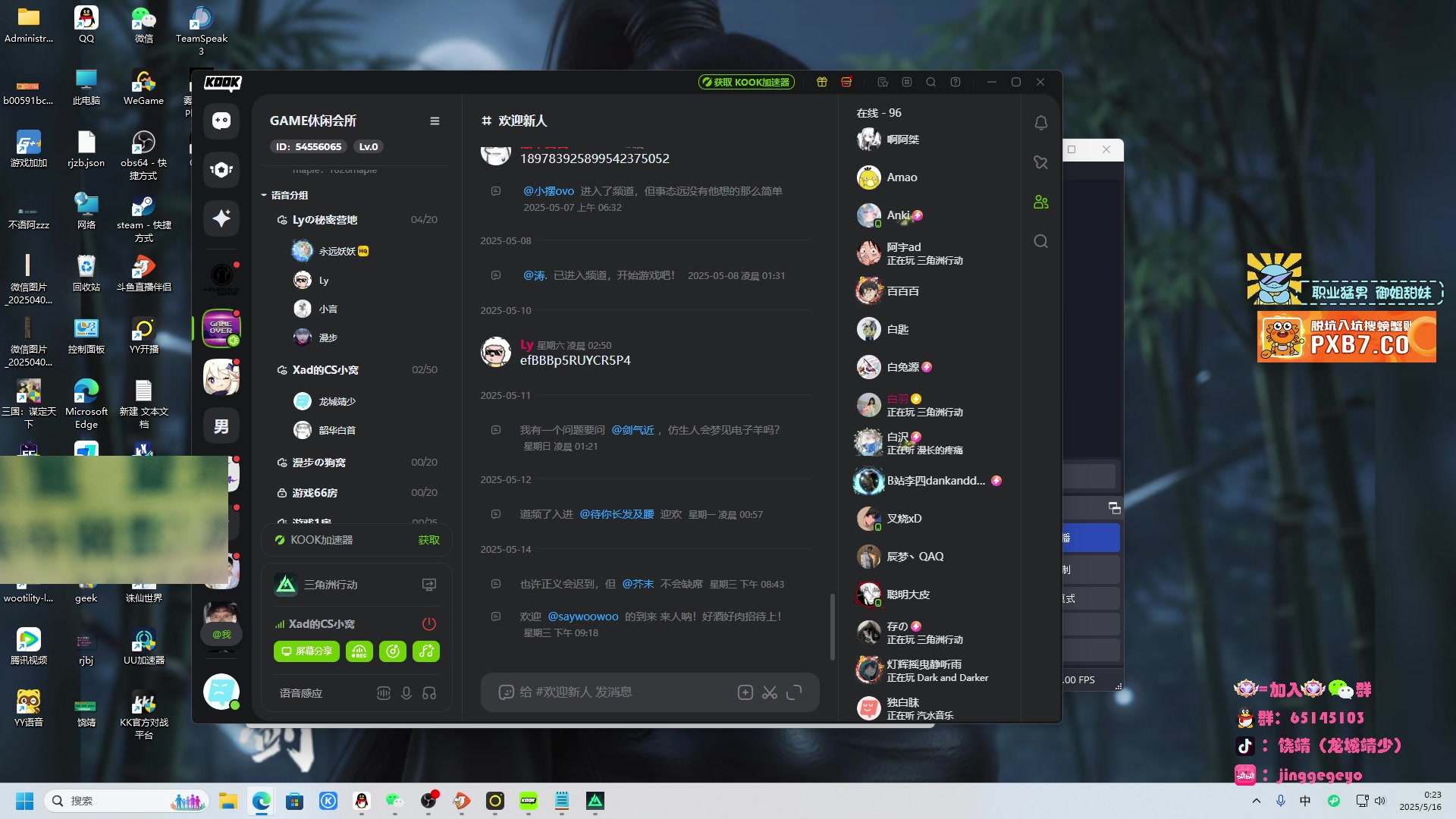Click taskbar volume icon
The width and height of the screenshot is (1456, 819).
1379,801
